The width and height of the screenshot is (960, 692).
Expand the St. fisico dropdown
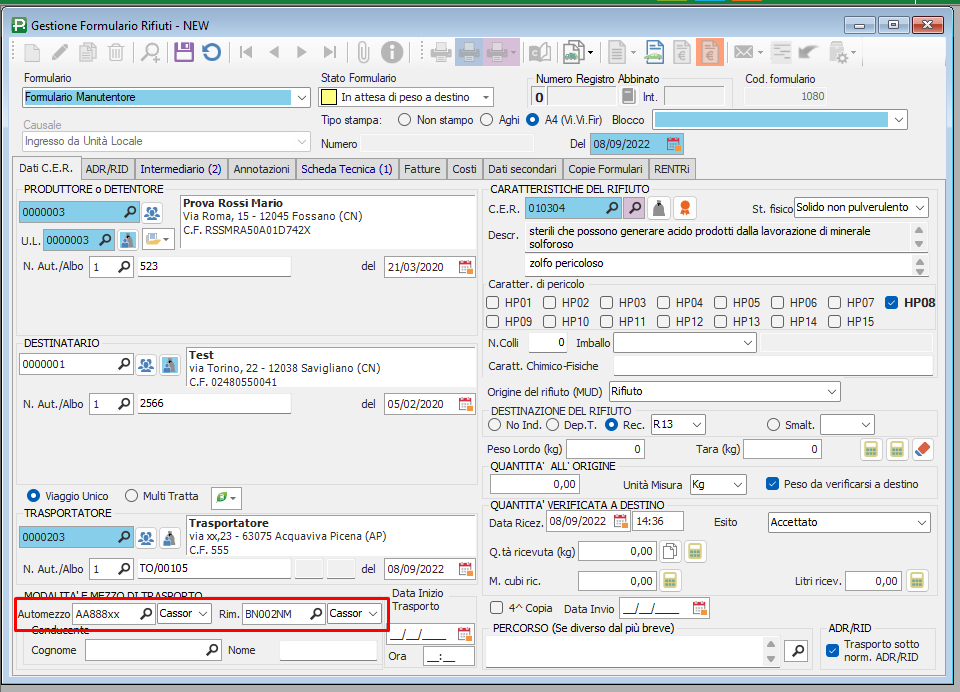(919, 208)
